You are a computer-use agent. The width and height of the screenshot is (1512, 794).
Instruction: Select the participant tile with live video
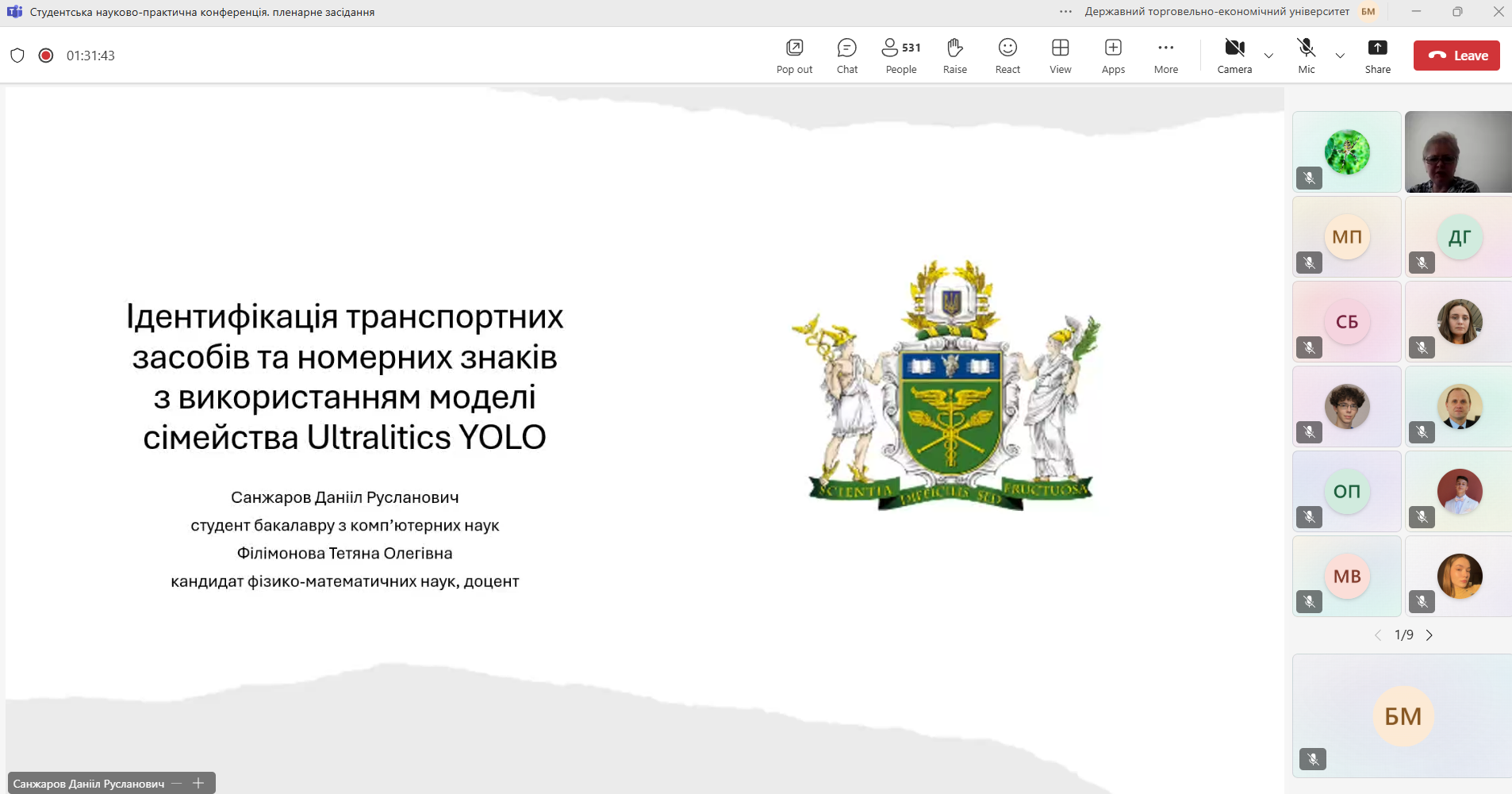(x=1459, y=152)
